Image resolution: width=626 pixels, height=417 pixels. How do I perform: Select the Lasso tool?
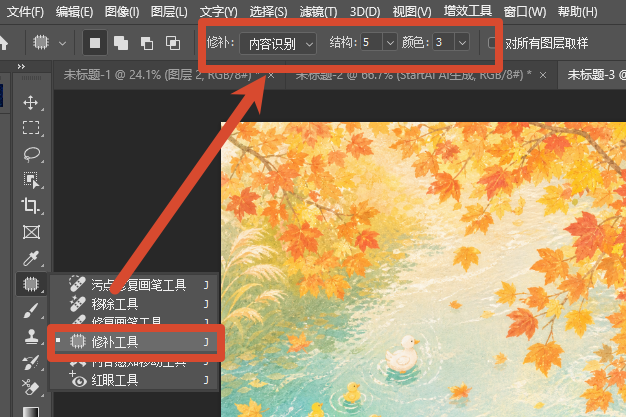(31, 154)
